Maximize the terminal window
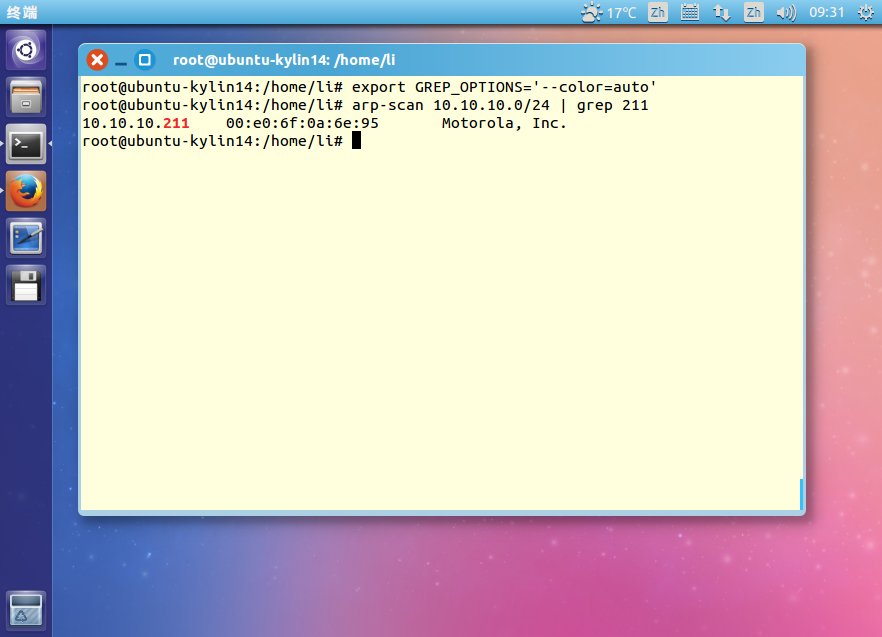882x637 pixels. click(x=145, y=60)
